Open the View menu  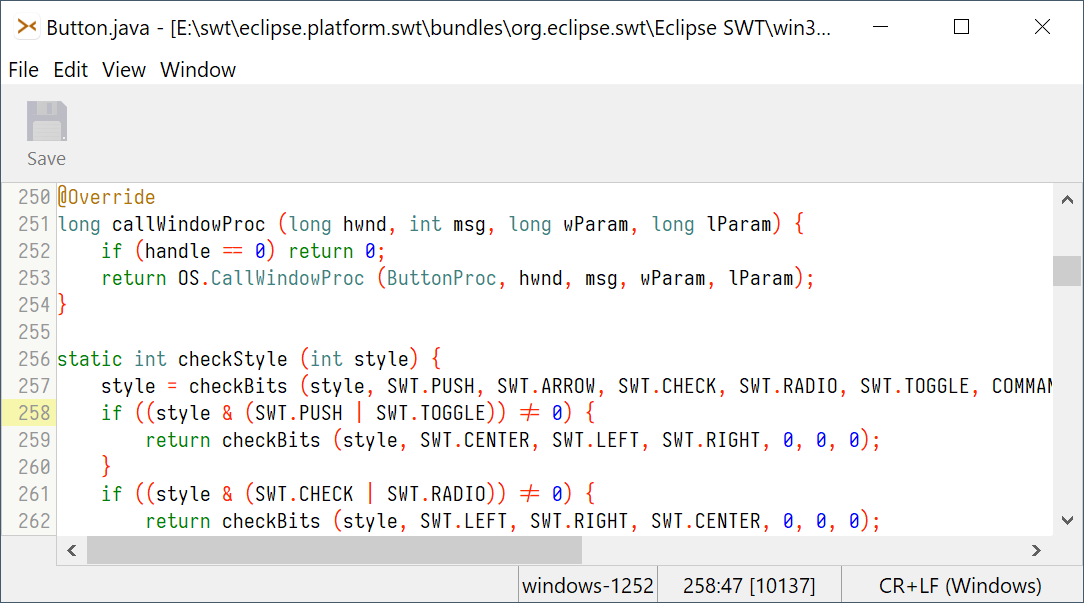(x=122, y=70)
